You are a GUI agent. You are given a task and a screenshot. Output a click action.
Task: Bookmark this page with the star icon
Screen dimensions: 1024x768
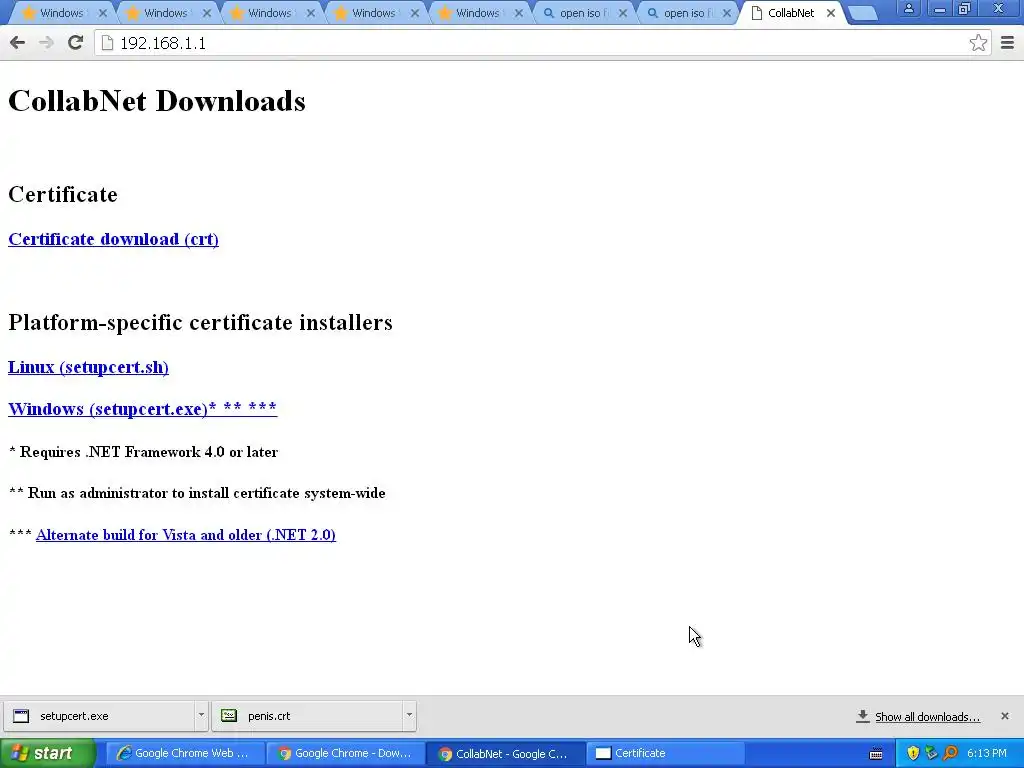pos(978,43)
